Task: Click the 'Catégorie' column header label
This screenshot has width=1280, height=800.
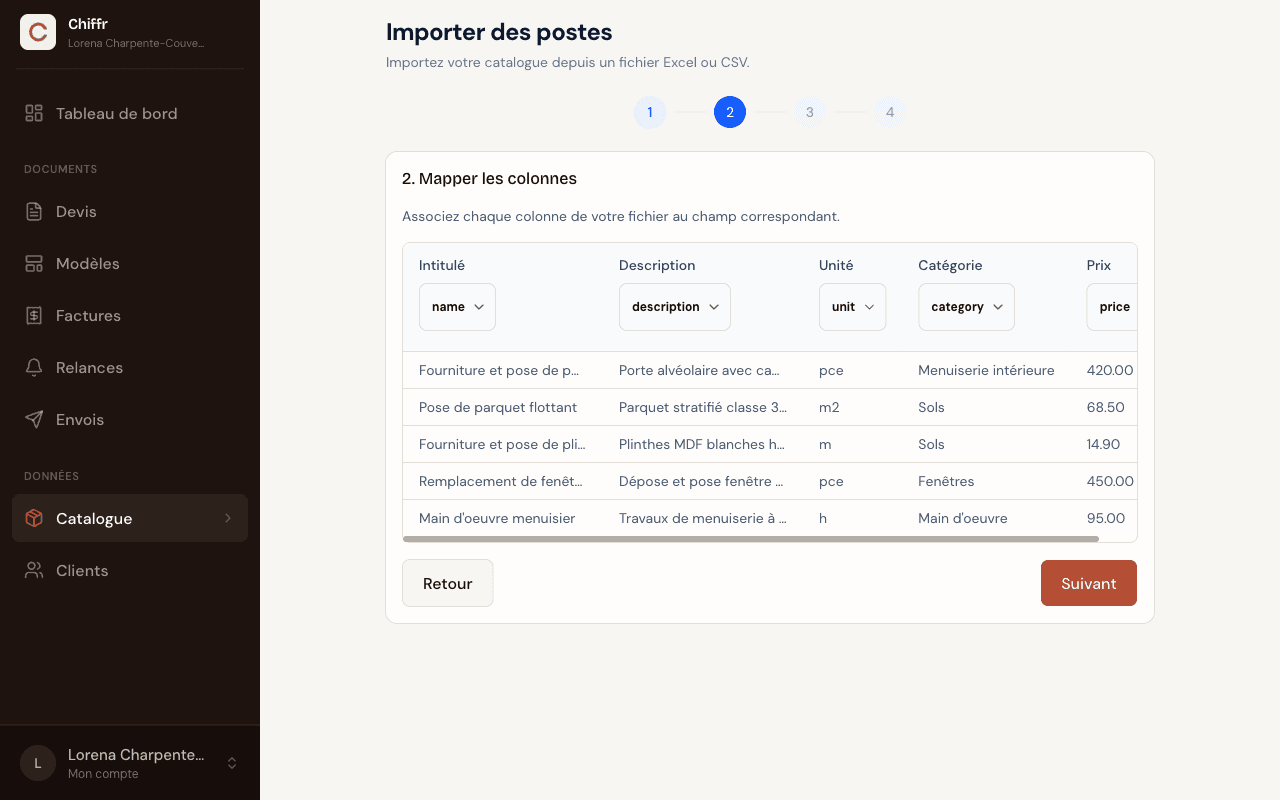Action: (x=950, y=265)
